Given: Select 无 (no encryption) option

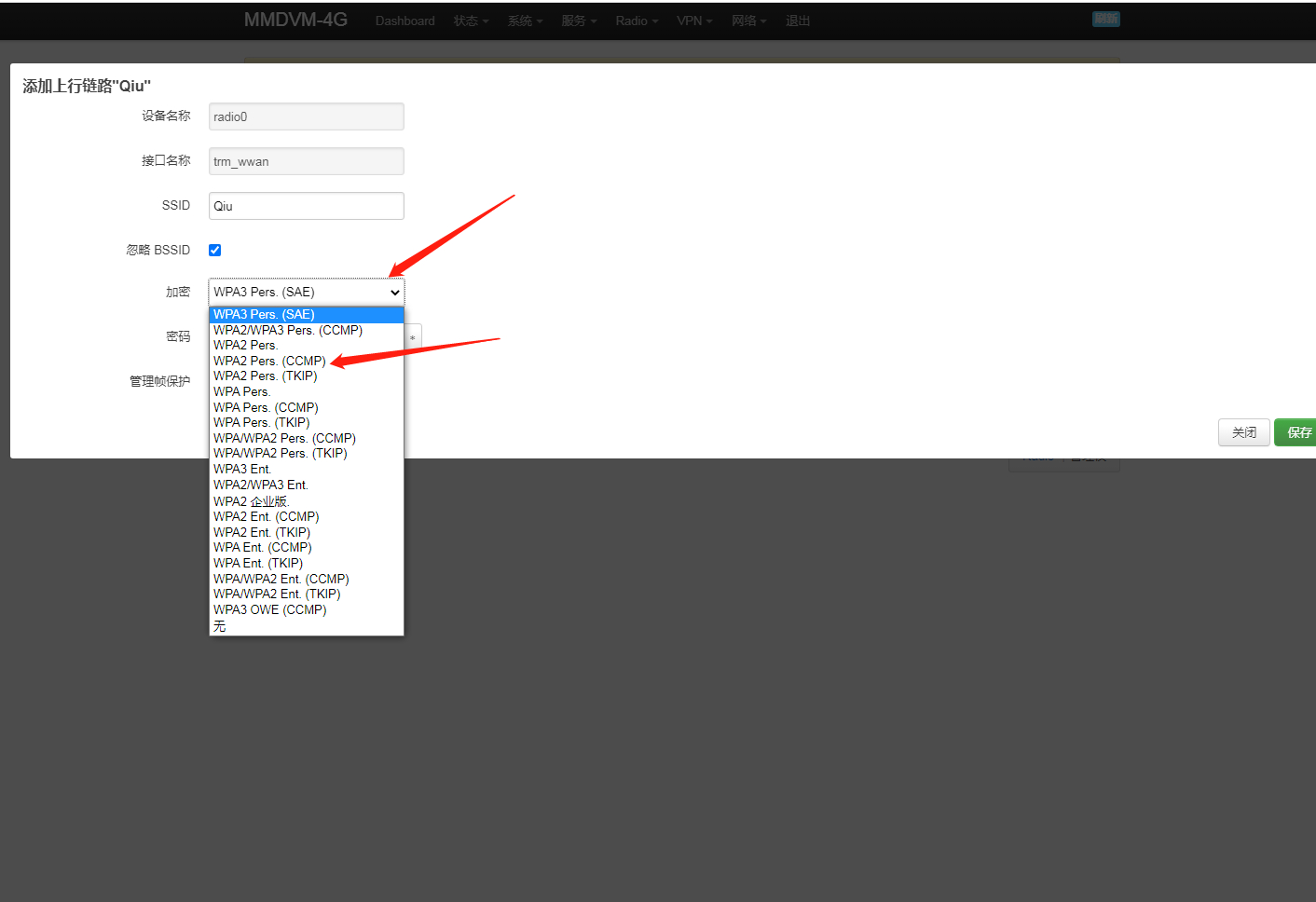Looking at the screenshot, I should [220, 626].
